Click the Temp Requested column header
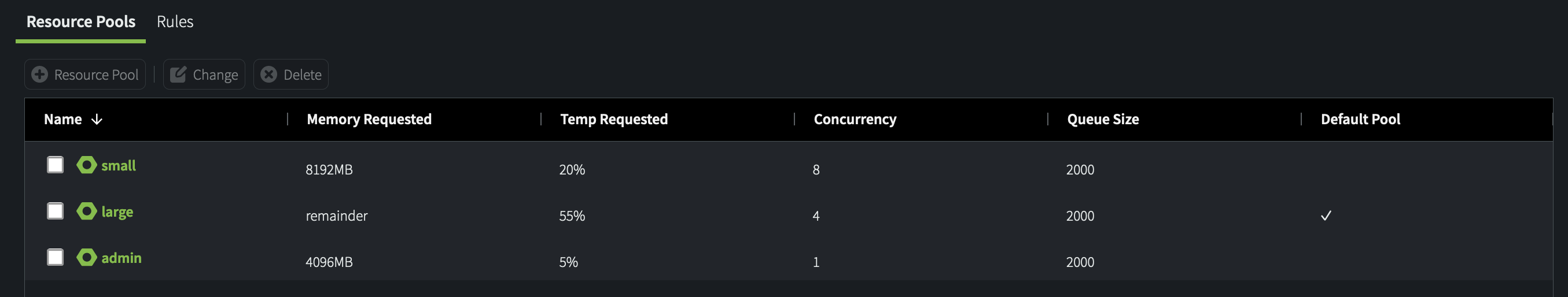 [x=613, y=120]
